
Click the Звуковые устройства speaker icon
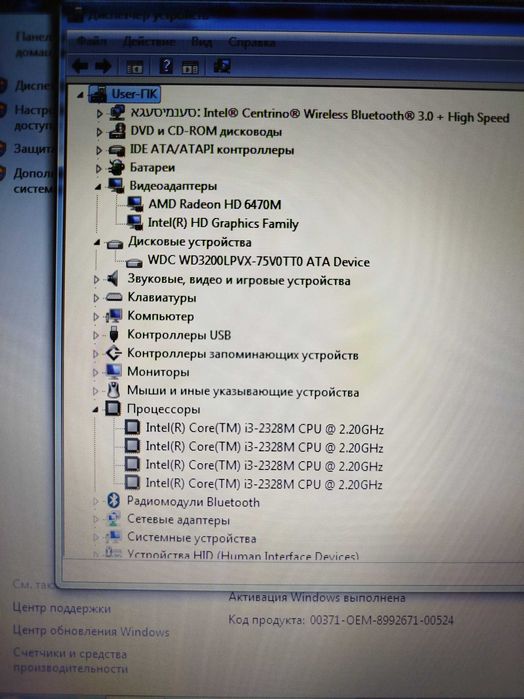(x=113, y=280)
